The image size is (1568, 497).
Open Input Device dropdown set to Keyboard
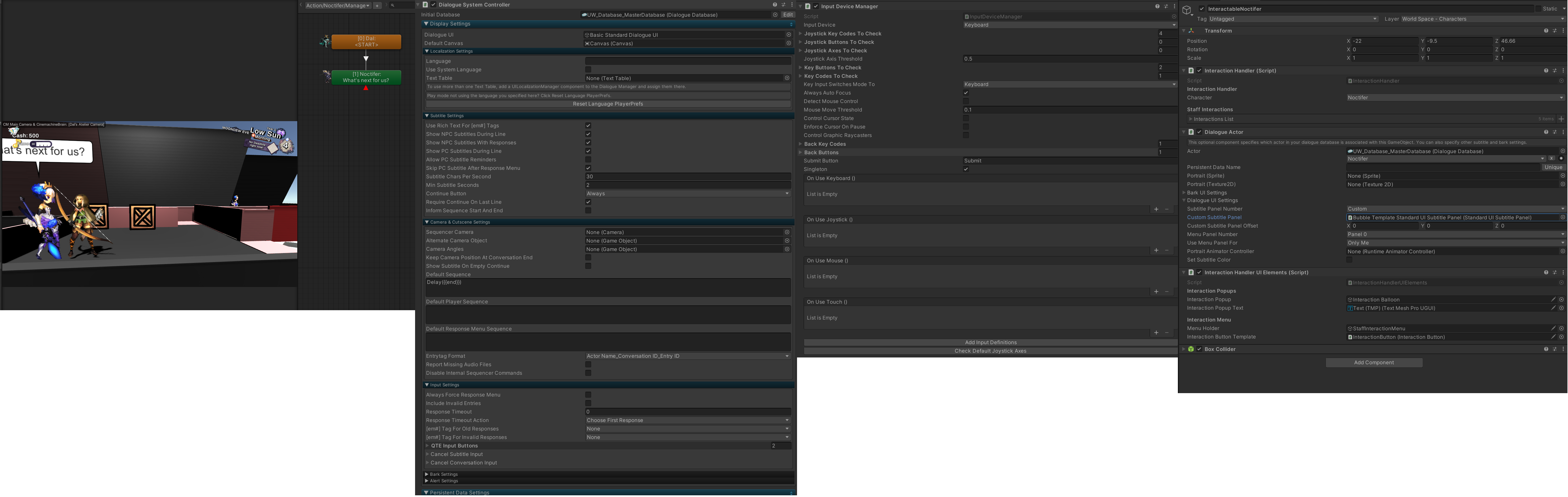(x=1069, y=25)
